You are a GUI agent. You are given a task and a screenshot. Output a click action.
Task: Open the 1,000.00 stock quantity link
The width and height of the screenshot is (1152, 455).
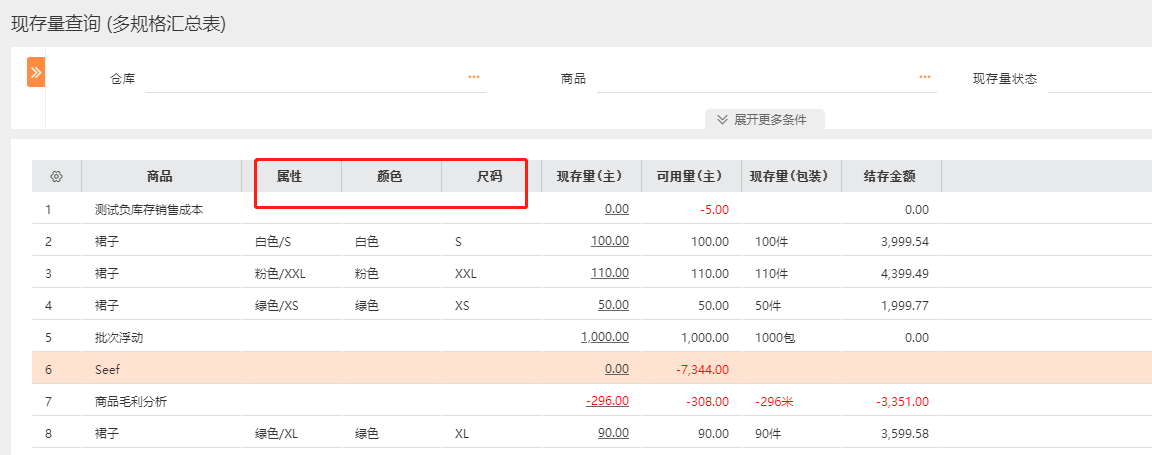[x=605, y=337]
